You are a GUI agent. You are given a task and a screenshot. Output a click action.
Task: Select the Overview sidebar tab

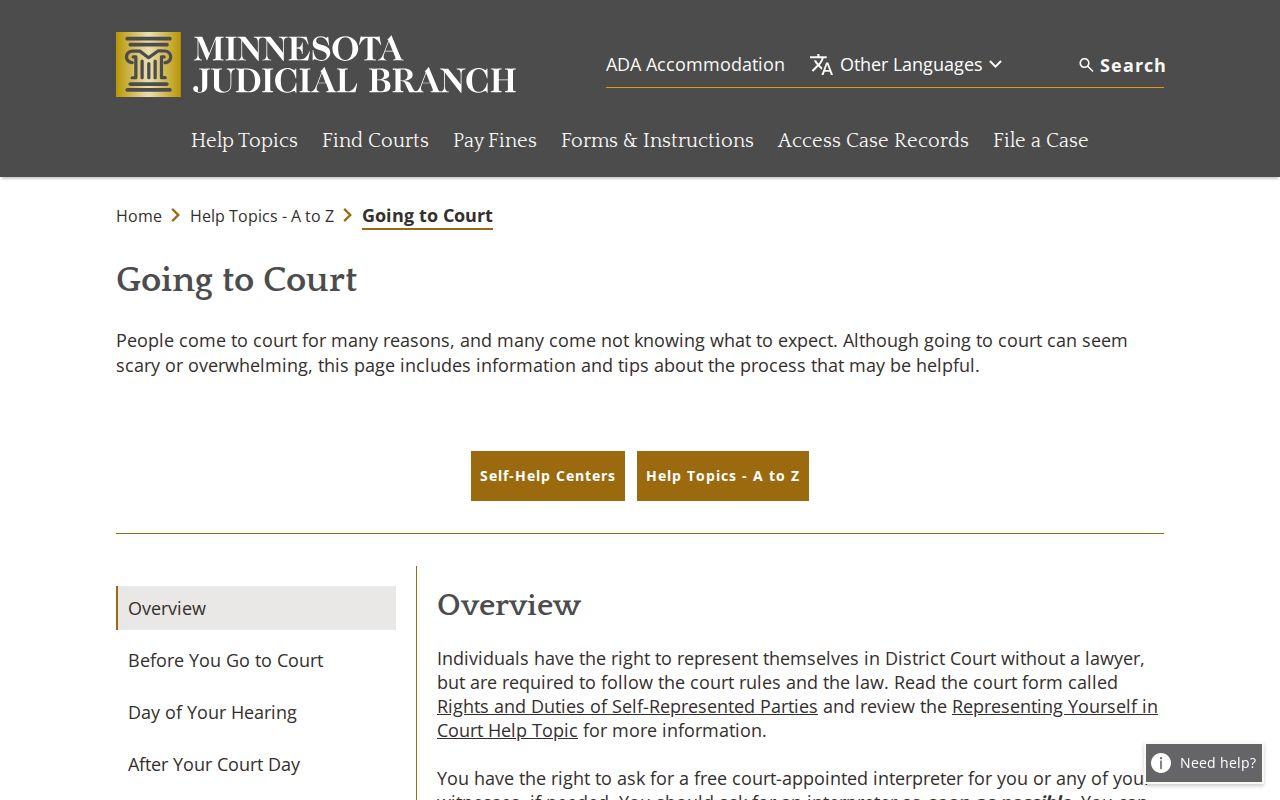point(256,608)
